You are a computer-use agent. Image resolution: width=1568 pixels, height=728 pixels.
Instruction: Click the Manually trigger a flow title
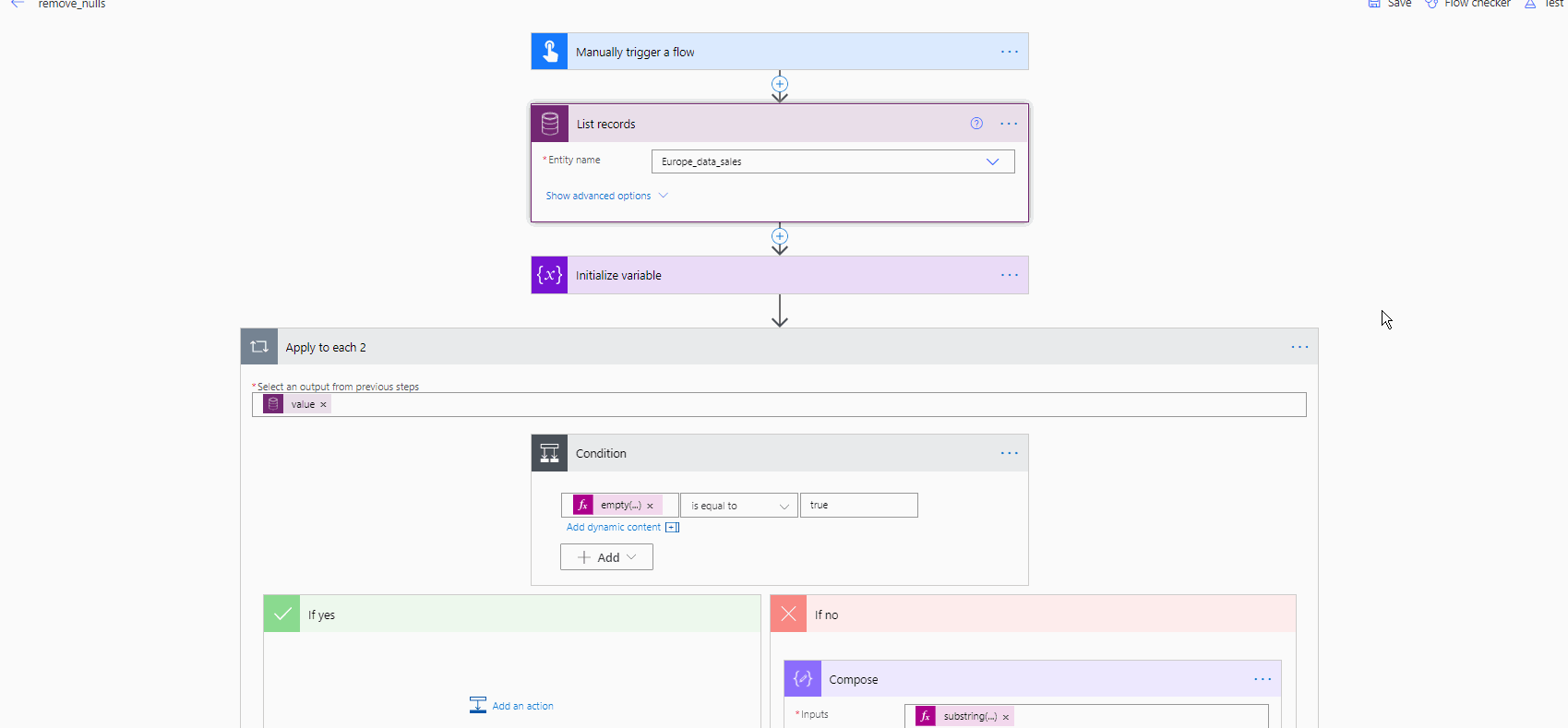click(635, 53)
